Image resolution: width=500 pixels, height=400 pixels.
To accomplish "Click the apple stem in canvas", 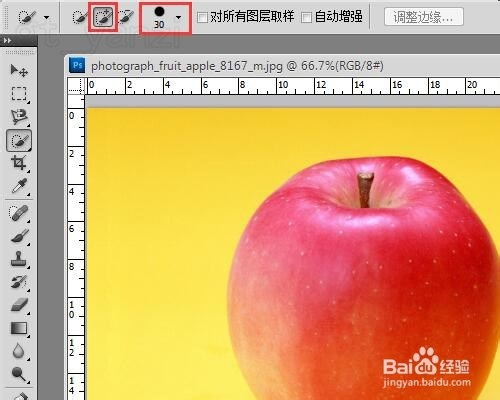I will click(x=365, y=189).
